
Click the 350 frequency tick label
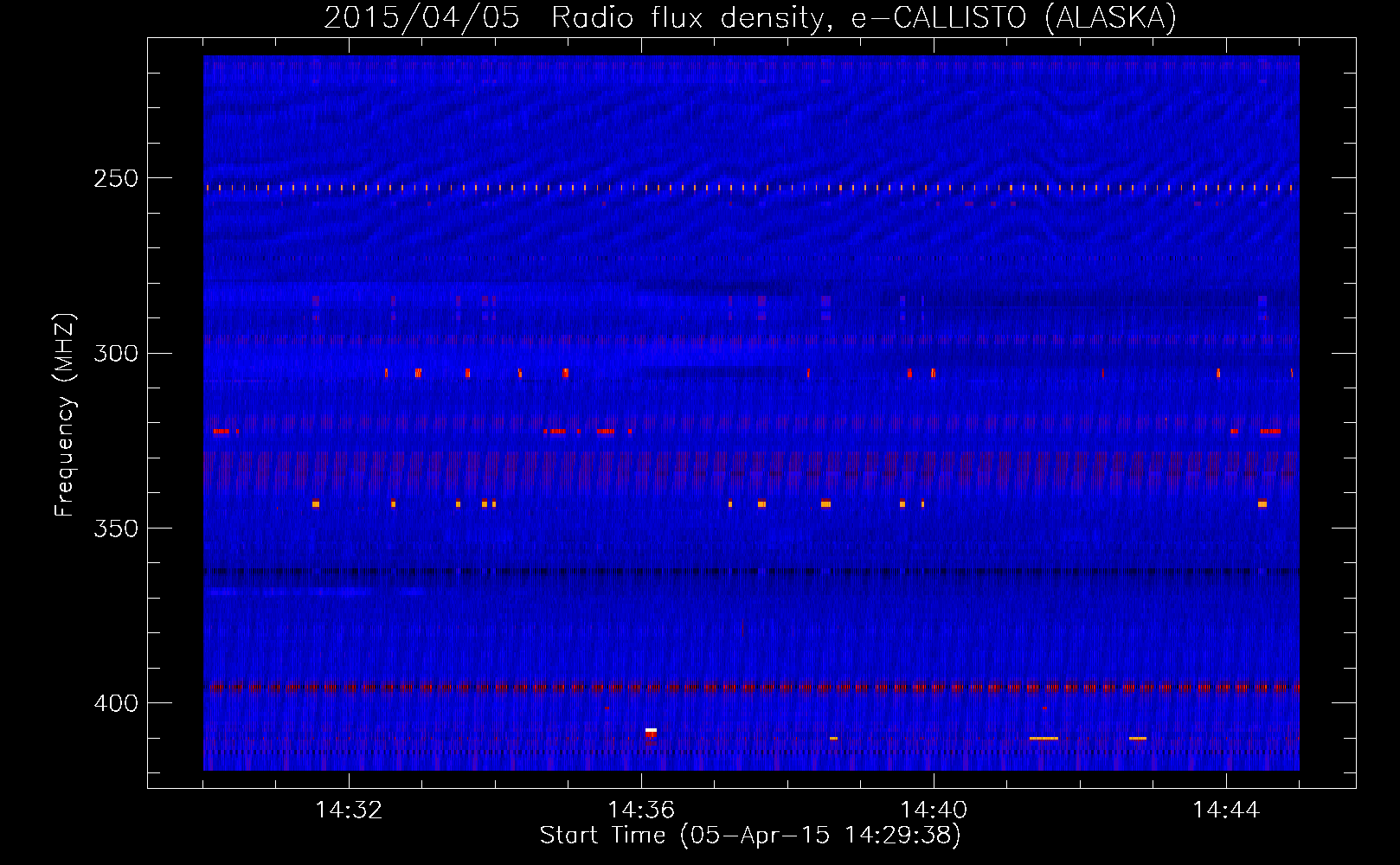(x=116, y=529)
